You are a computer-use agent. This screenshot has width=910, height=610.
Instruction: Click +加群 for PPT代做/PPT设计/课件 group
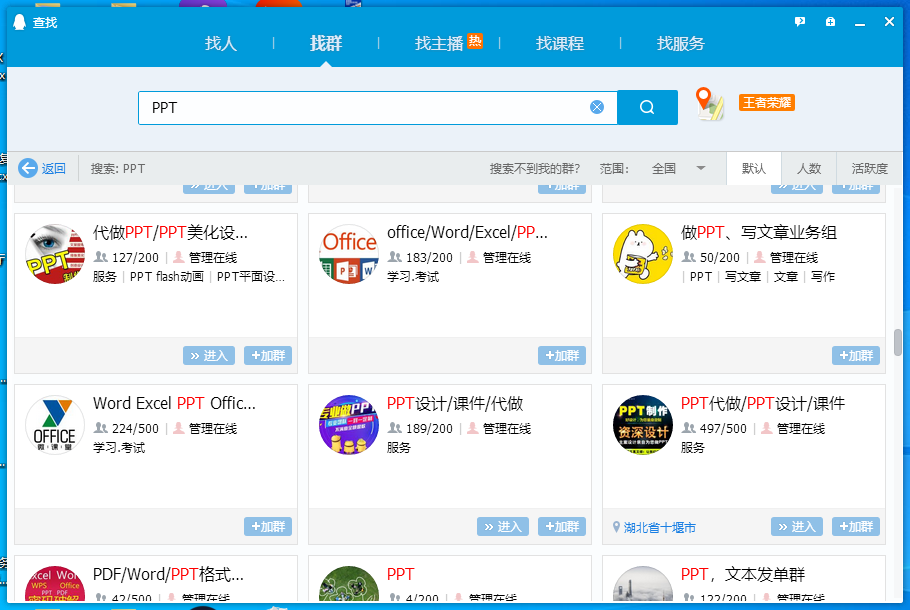click(856, 526)
